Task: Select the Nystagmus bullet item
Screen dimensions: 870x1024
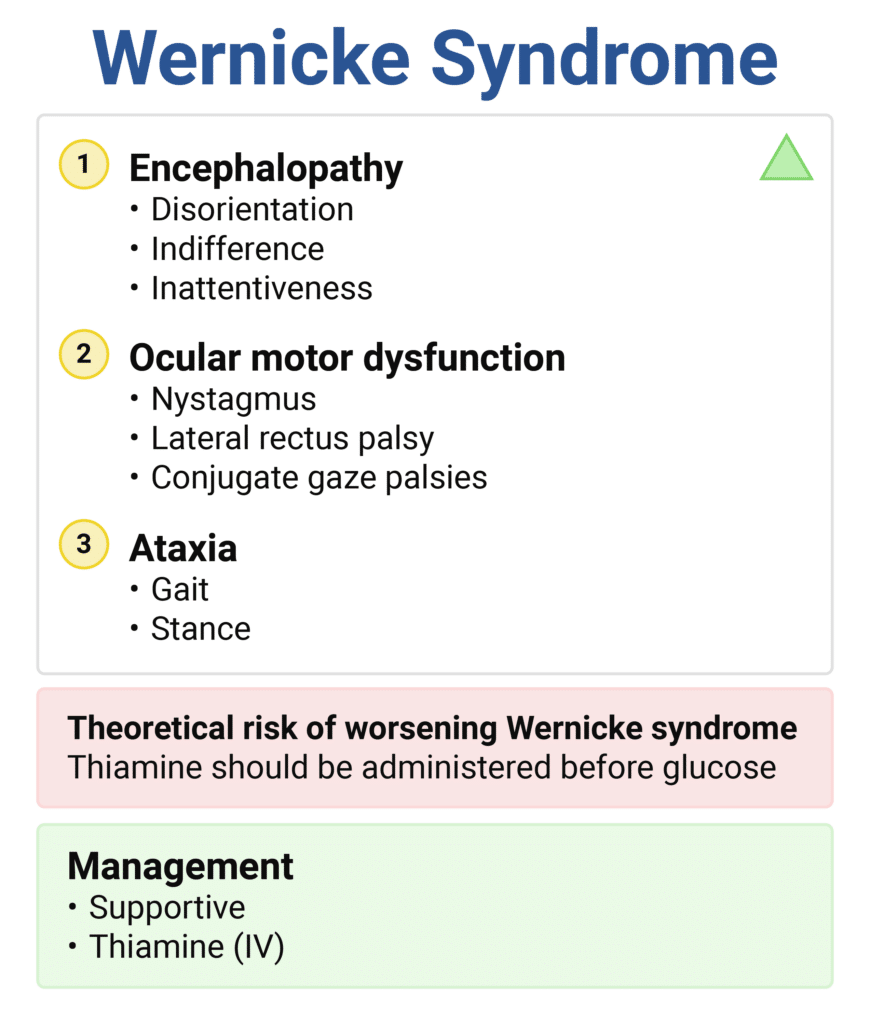Action: tap(233, 399)
